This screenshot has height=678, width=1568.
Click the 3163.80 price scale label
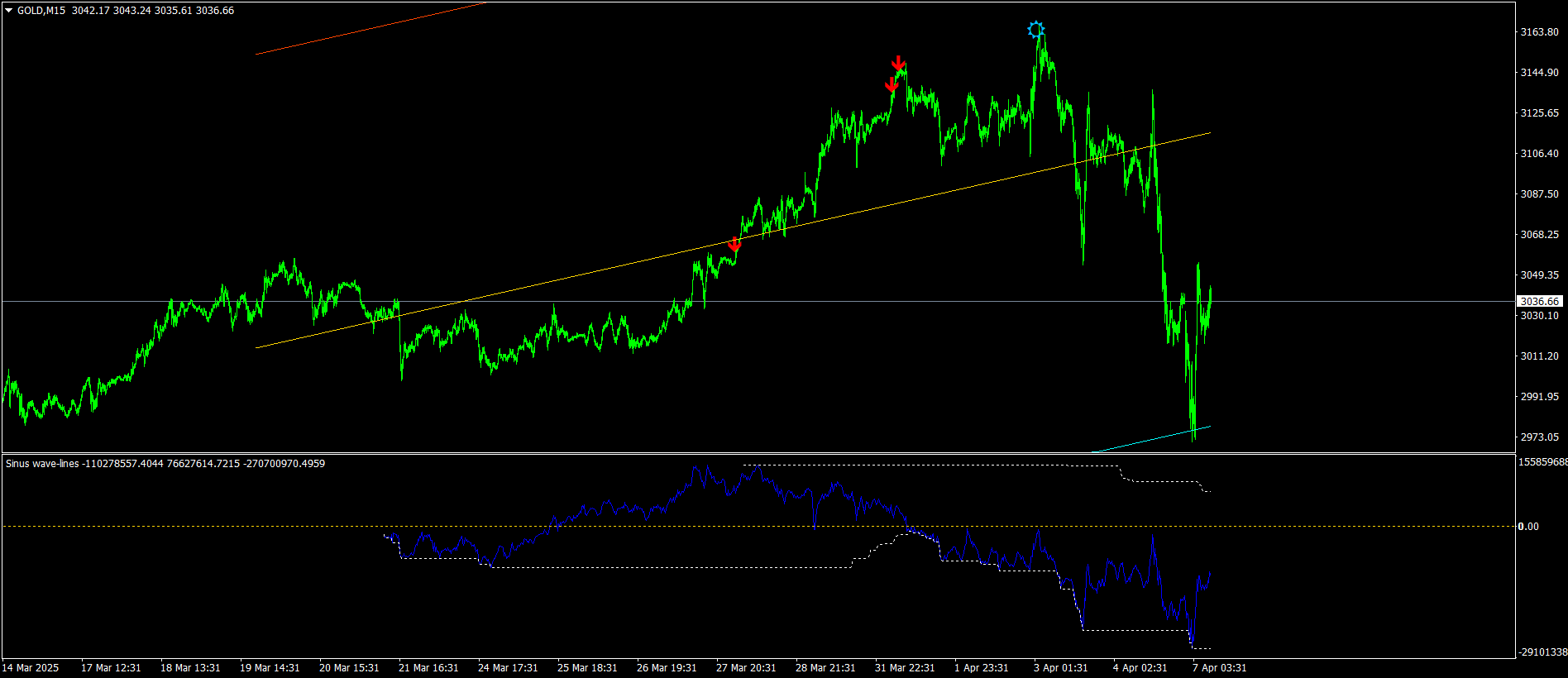click(x=1539, y=32)
